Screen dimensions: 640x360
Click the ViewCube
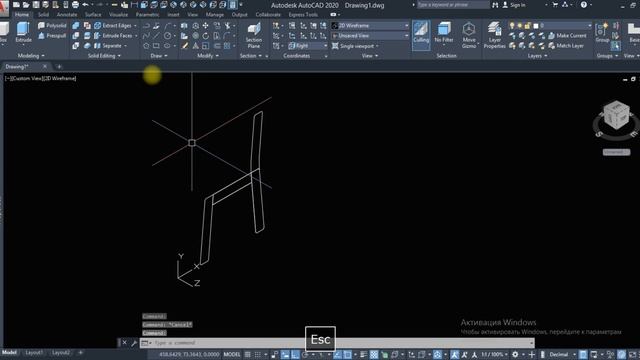pos(616,115)
